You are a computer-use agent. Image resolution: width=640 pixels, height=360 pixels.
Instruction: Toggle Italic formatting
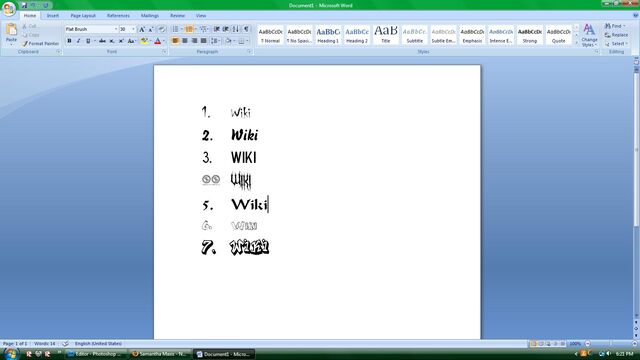point(78,41)
